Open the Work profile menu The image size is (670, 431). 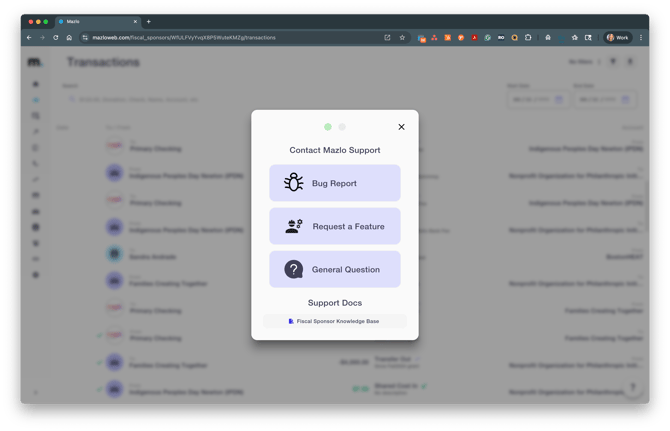[x=617, y=38]
